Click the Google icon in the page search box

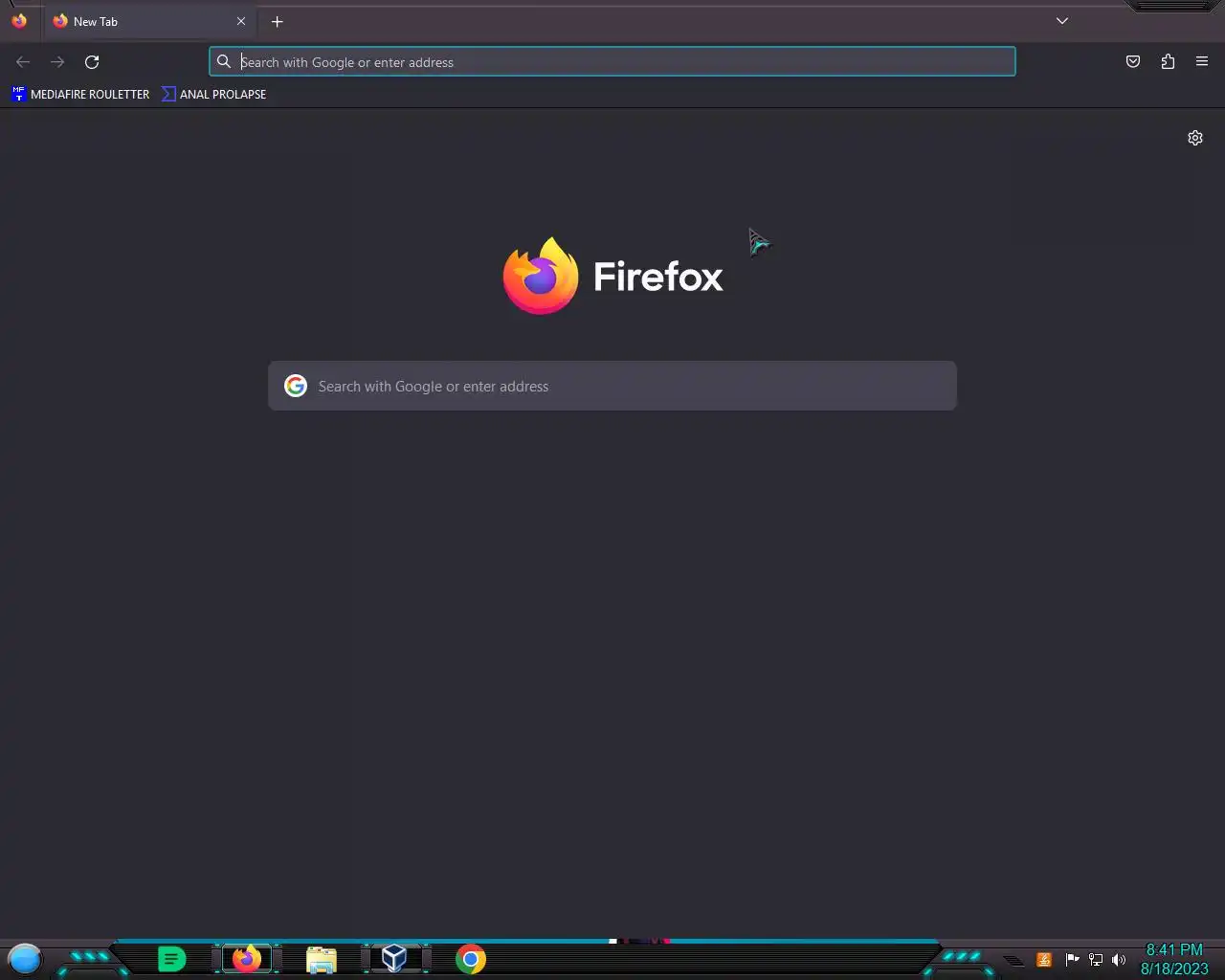[x=296, y=386]
